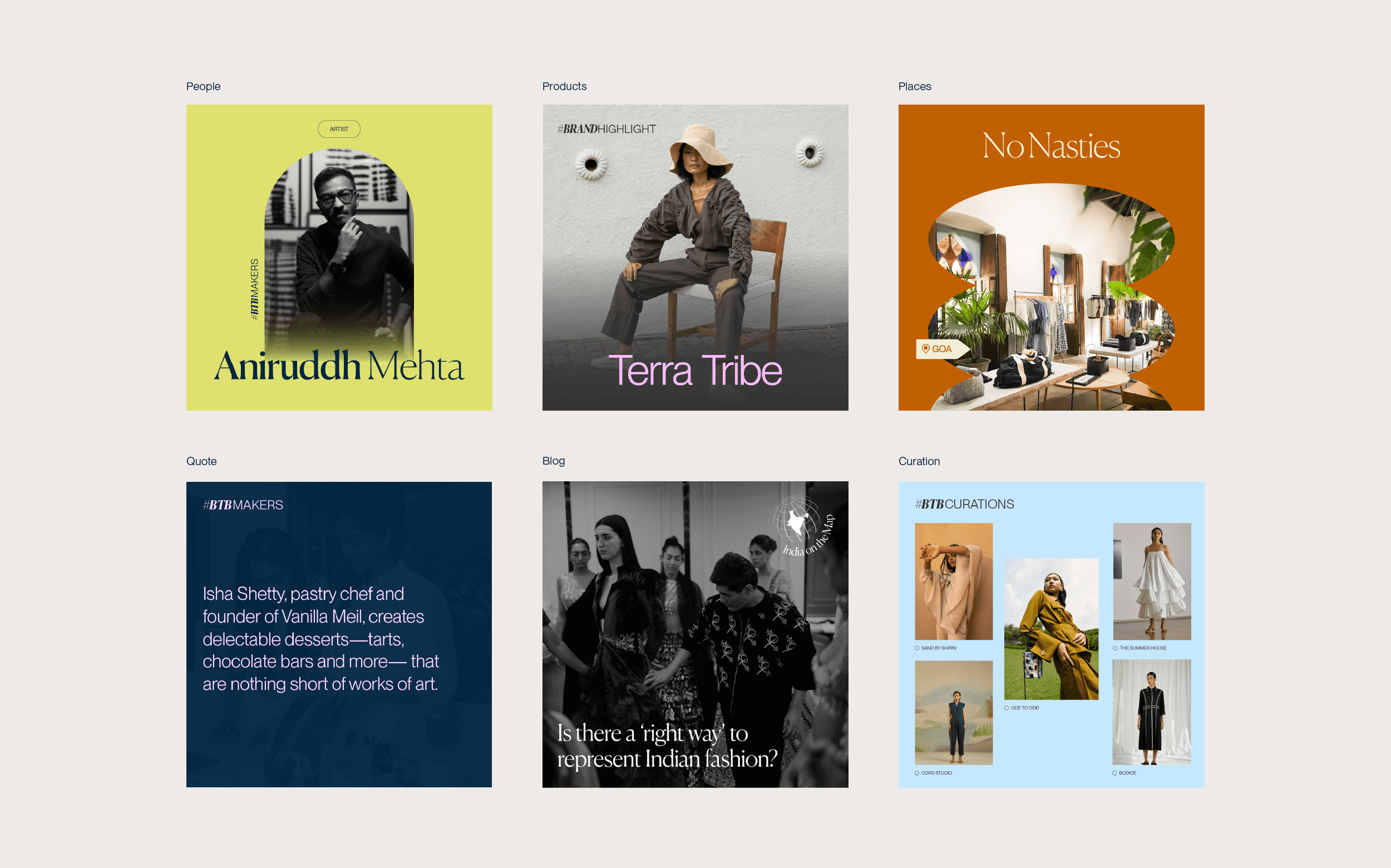Click the GOA location pin icon

pyautogui.click(x=925, y=348)
